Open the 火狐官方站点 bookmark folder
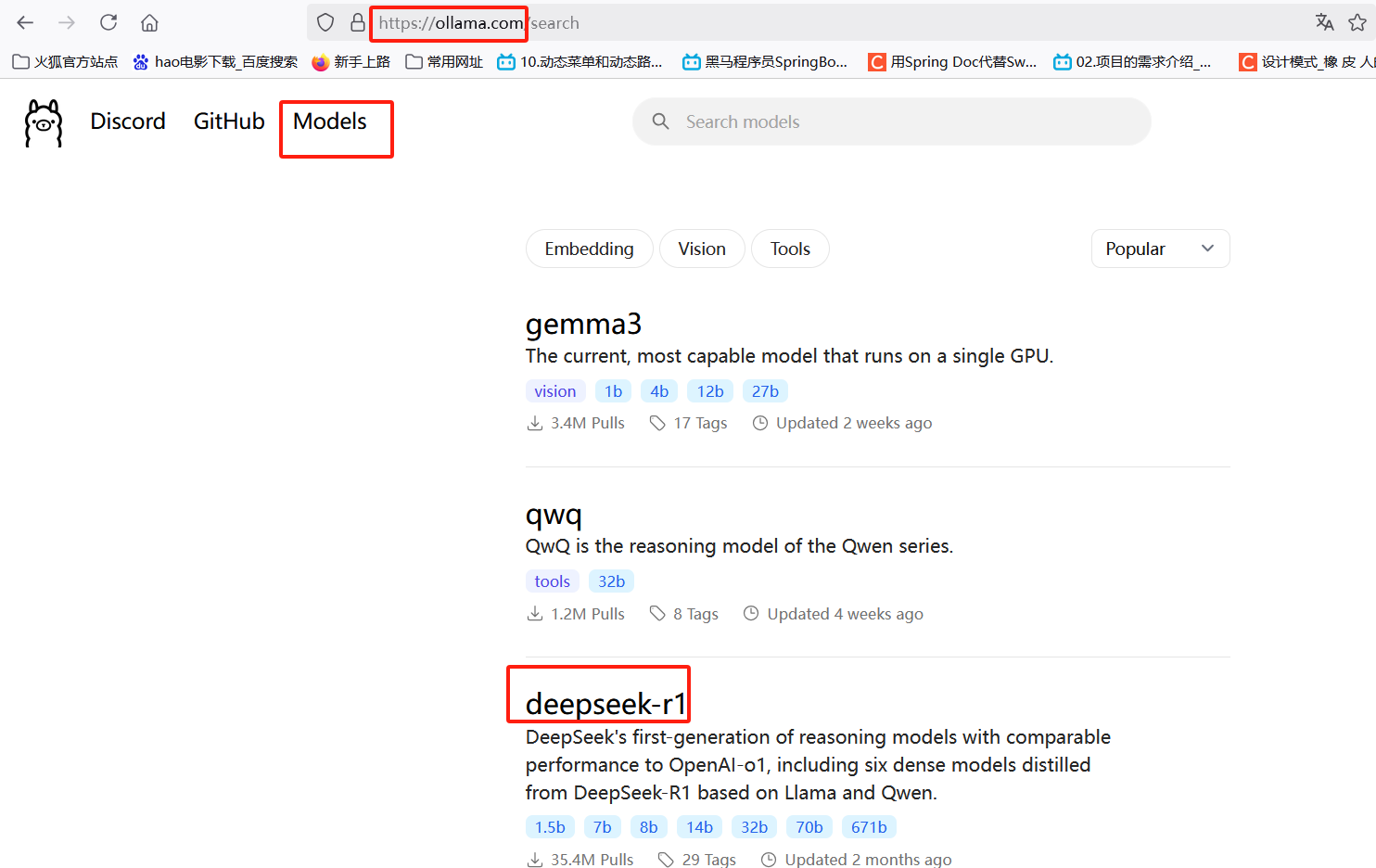This screenshot has width=1376, height=868. pyautogui.click(x=65, y=62)
